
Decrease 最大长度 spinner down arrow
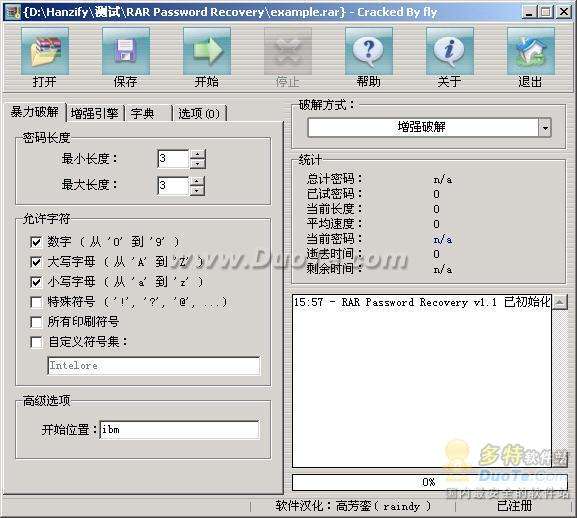click(198, 191)
